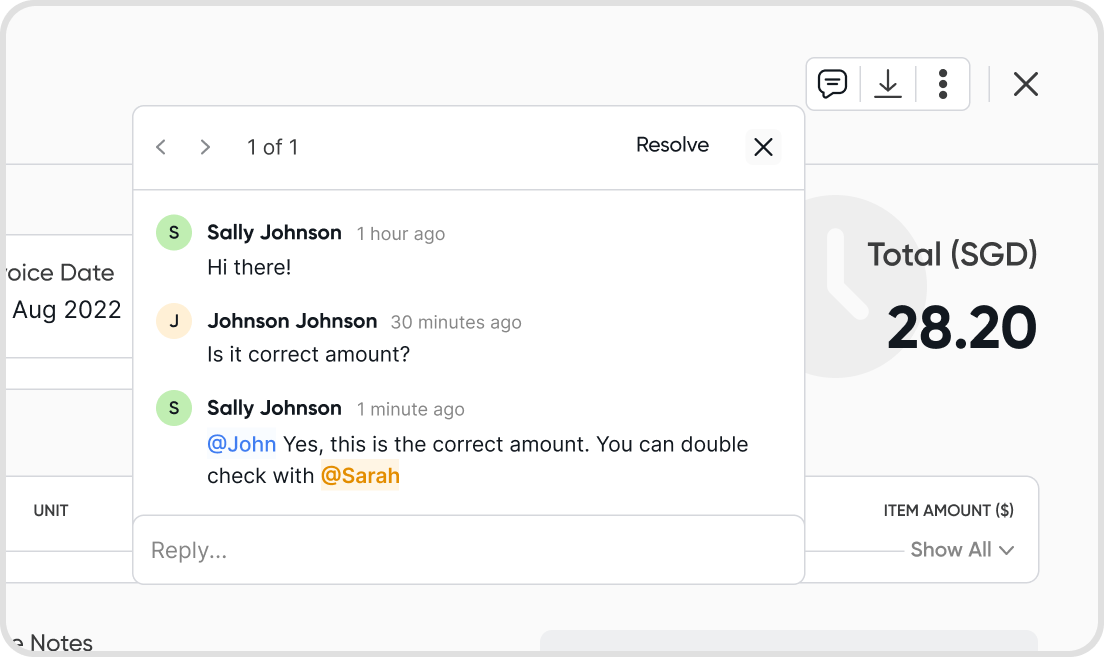
Task: Go to next comment thread arrow
Action: click(x=205, y=147)
